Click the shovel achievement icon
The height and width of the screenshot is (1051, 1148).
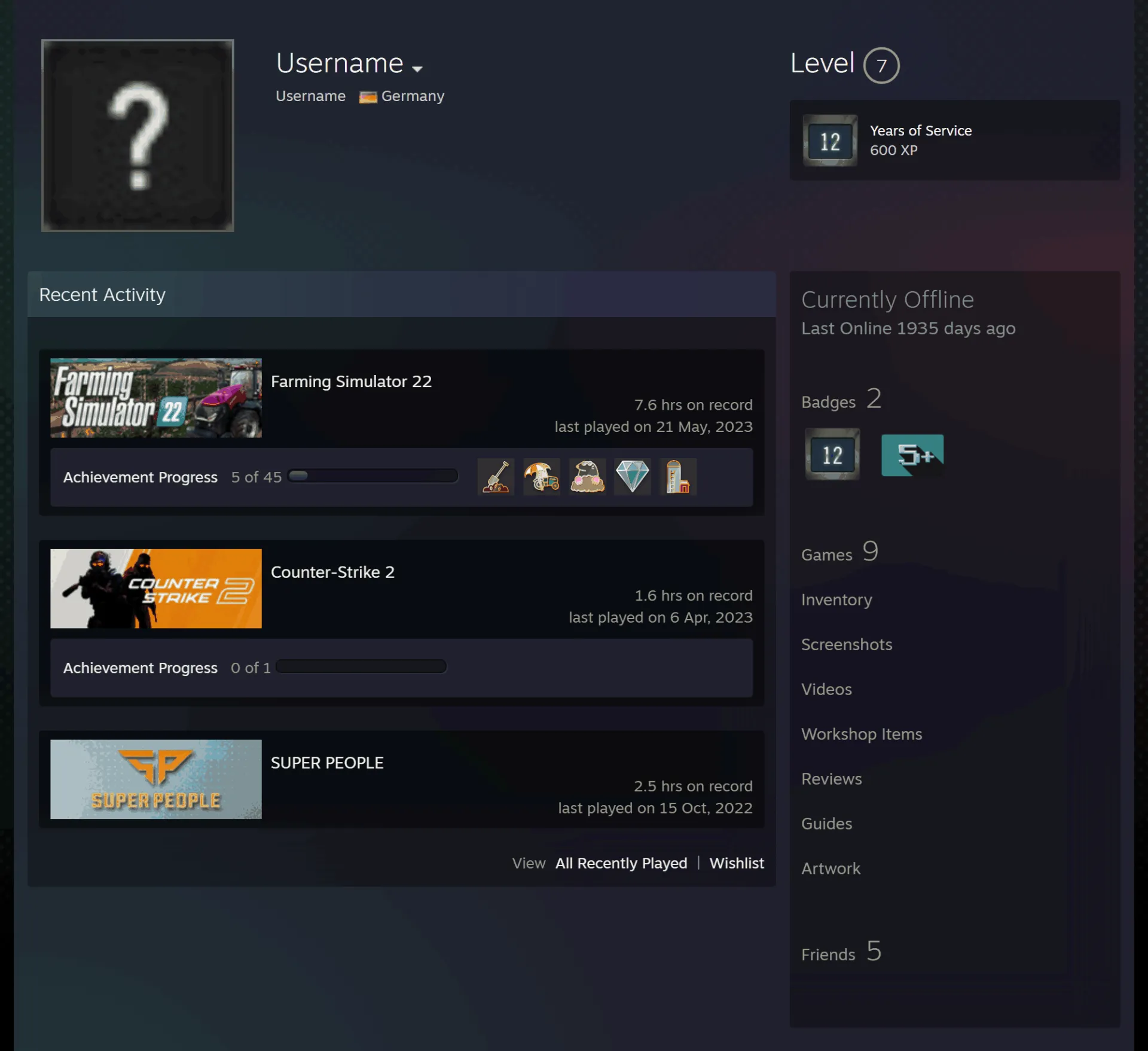tap(496, 477)
